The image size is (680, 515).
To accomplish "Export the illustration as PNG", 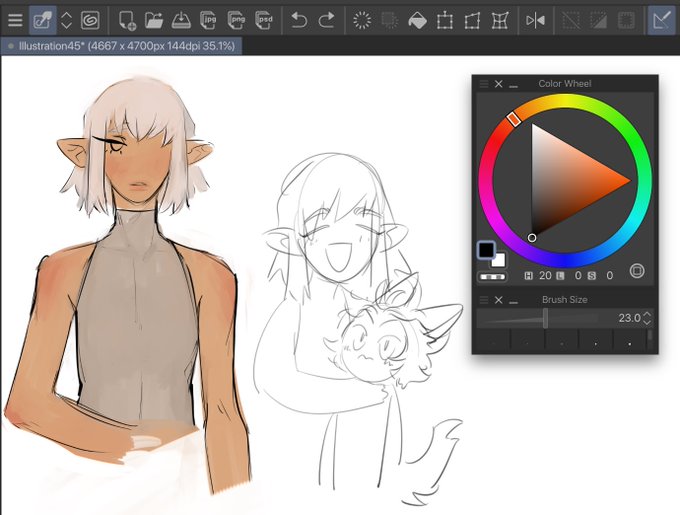I will coord(236,20).
